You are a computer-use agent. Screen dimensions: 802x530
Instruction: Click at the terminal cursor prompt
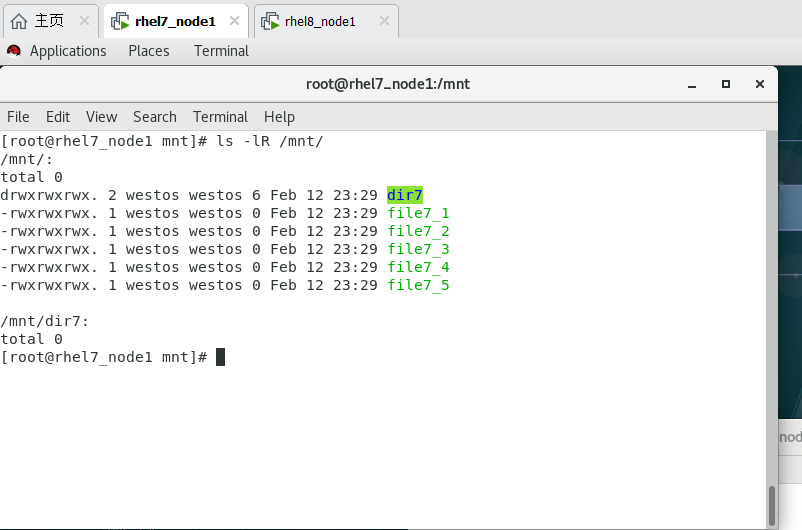coord(220,357)
